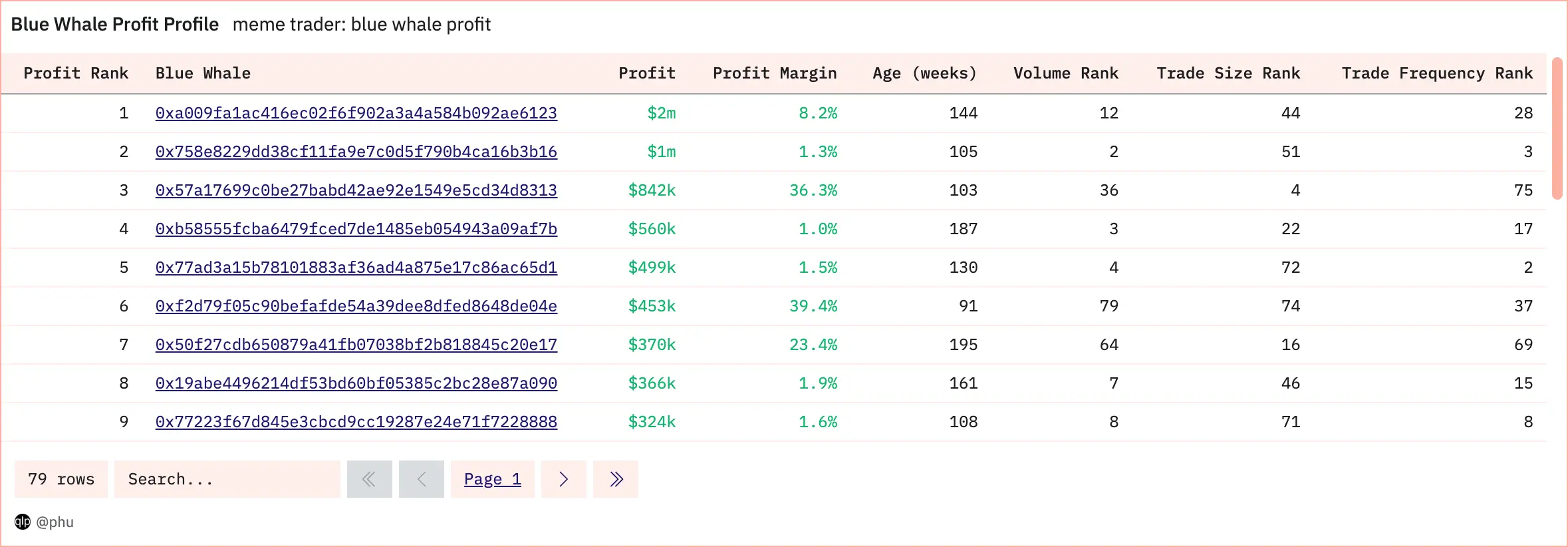Sort table by Age (weeks) header
Screen dimensions: 1568x547
[x=924, y=73]
